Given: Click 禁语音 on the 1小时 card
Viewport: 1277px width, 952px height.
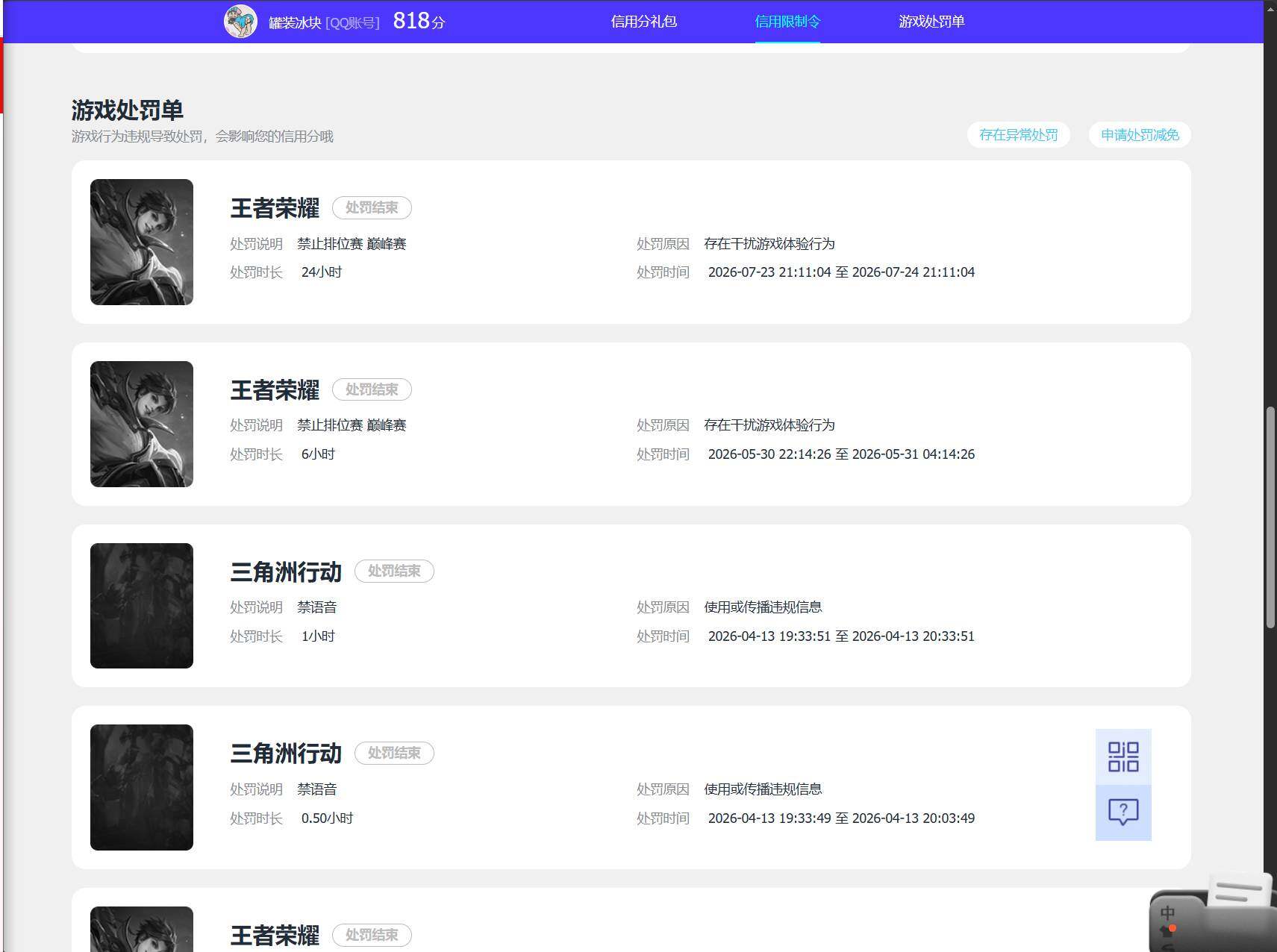Looking at the screenshot, I should click(317, 607).
